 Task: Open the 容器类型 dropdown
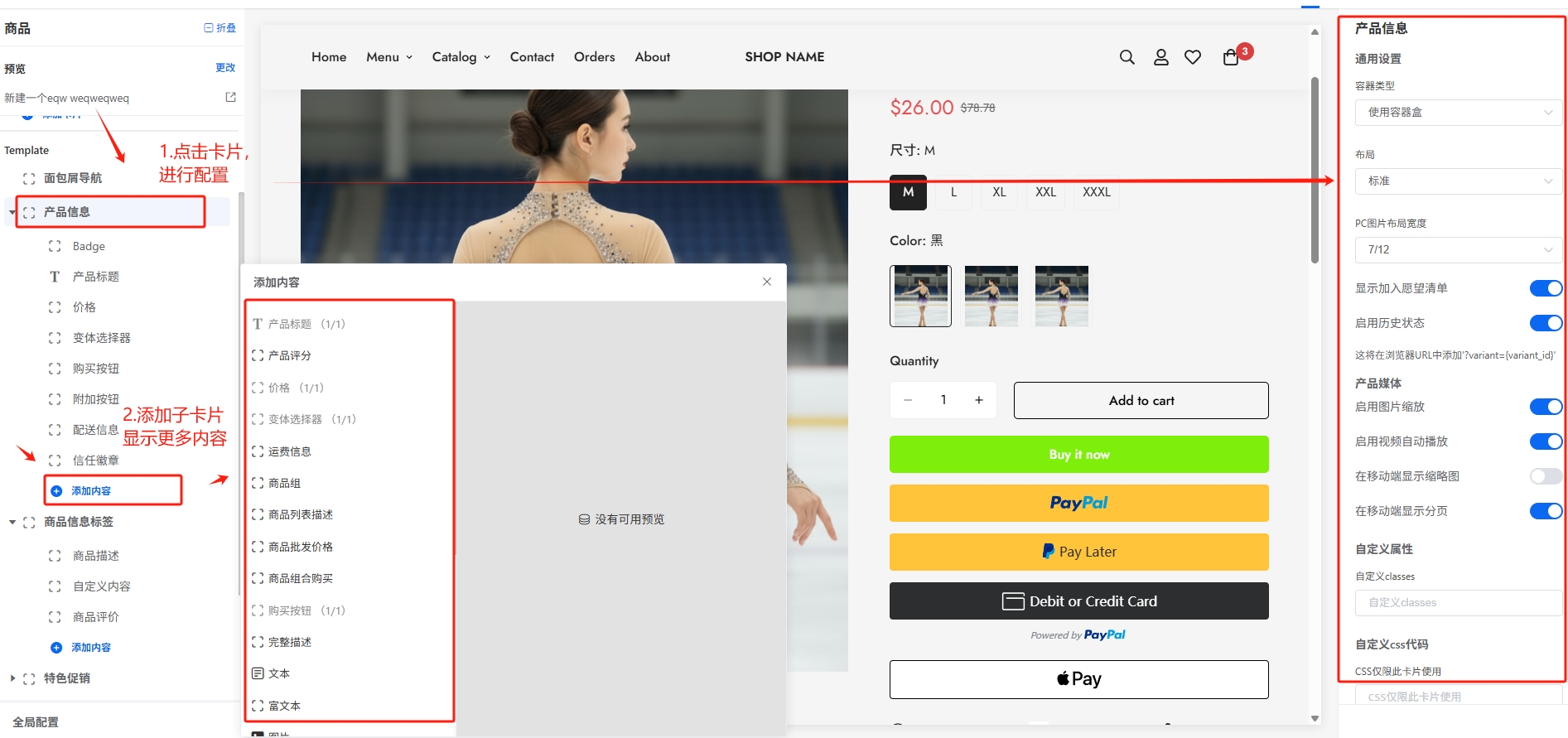(x=1458, y=113)
